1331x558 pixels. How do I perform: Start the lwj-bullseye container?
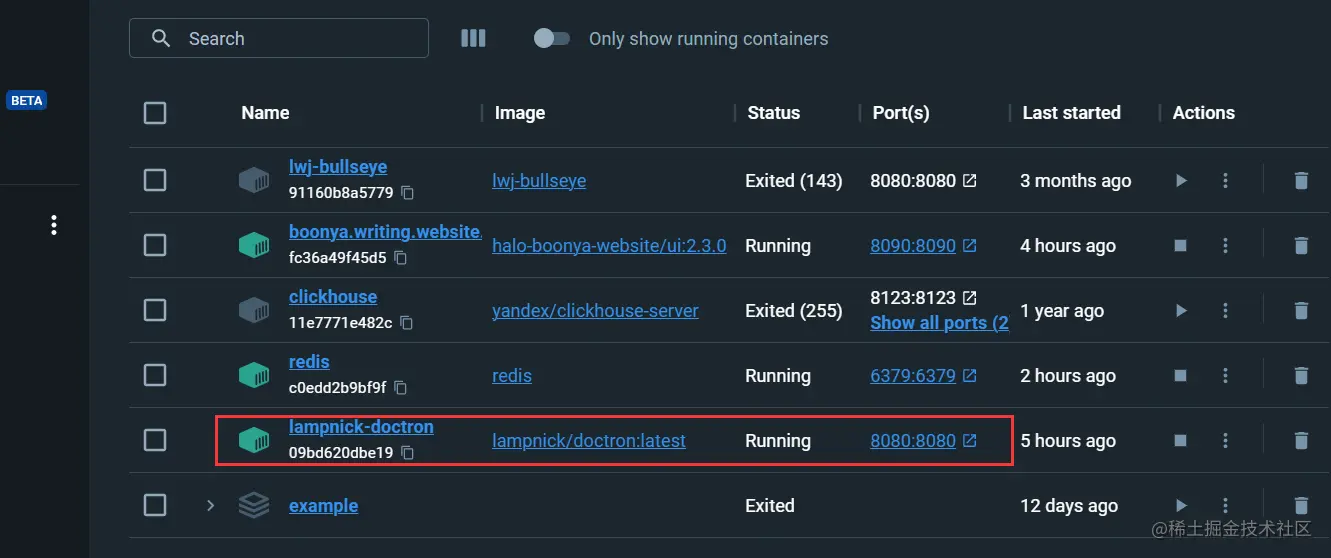tap(1181, 181)
